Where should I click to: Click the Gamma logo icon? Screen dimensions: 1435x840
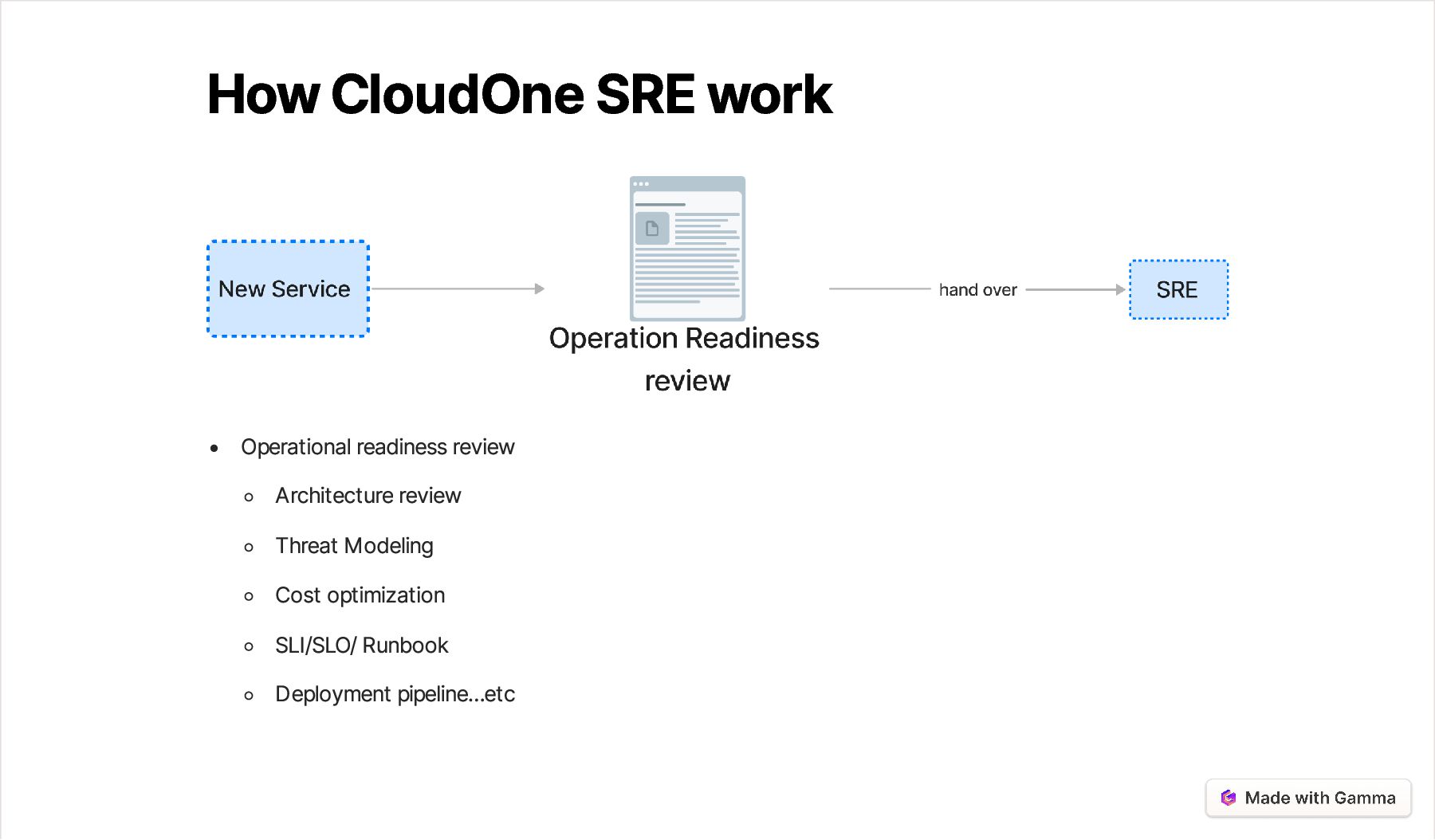coord(1229,798)
